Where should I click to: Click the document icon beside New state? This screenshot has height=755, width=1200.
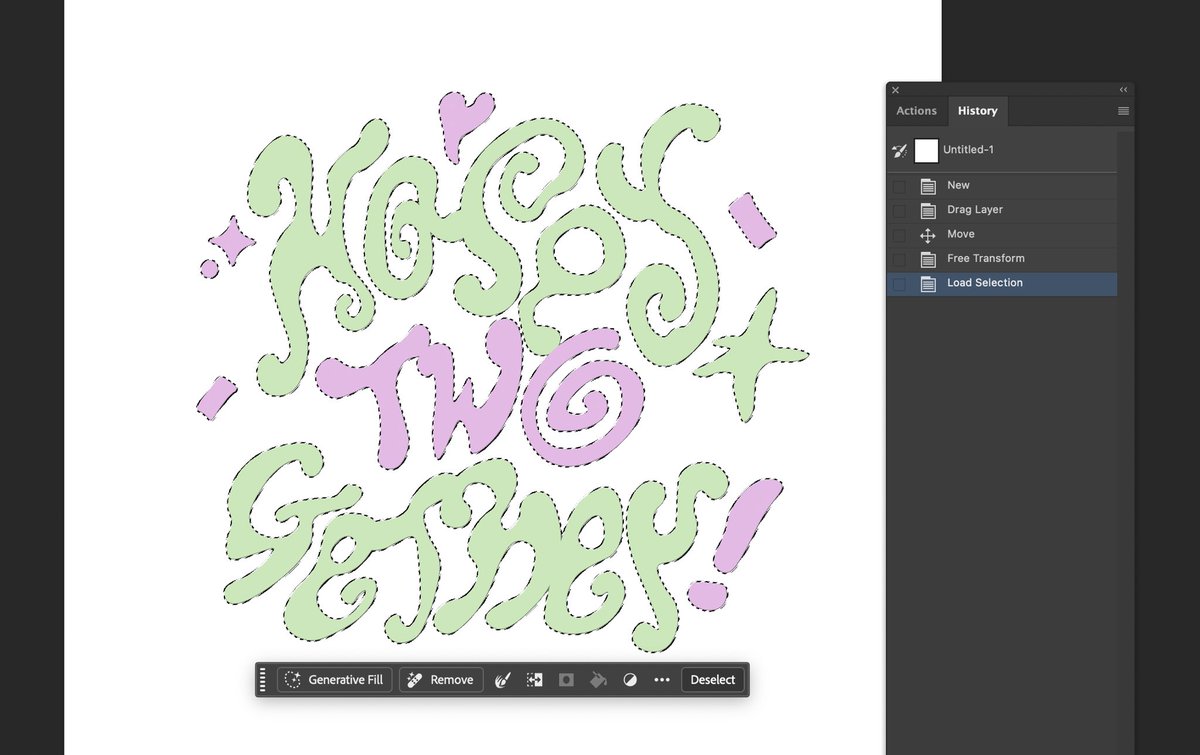(x=927, y=186)
